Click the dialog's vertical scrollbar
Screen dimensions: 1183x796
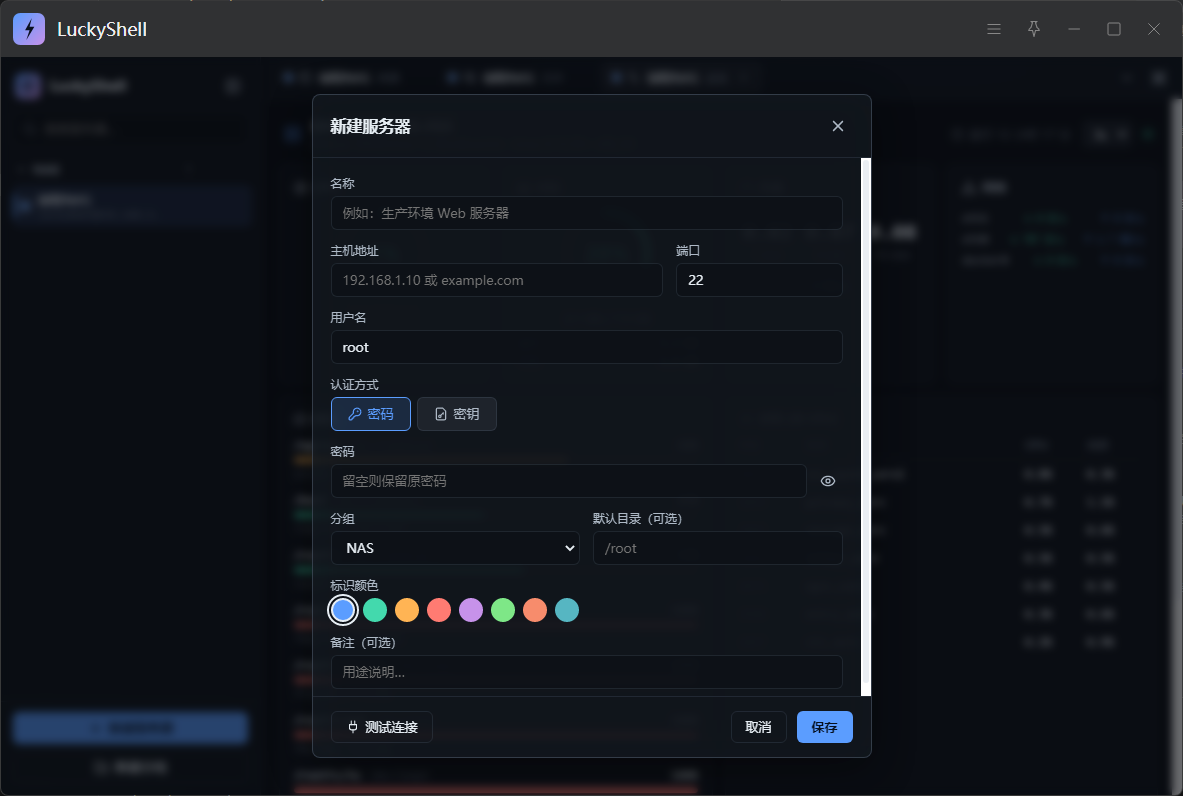(x=866, y=427)
